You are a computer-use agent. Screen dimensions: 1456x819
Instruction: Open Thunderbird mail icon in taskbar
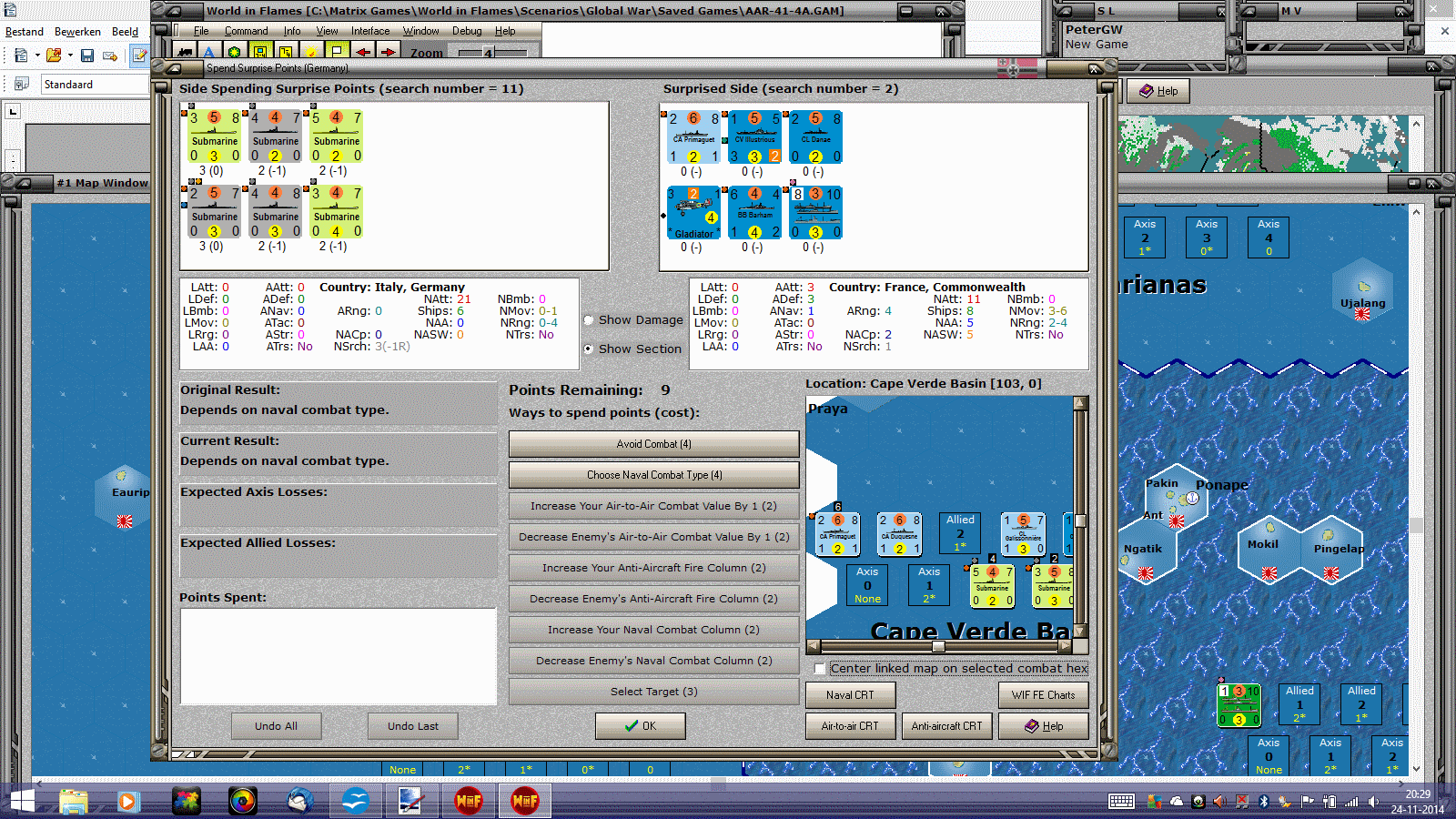click(299, 801)
